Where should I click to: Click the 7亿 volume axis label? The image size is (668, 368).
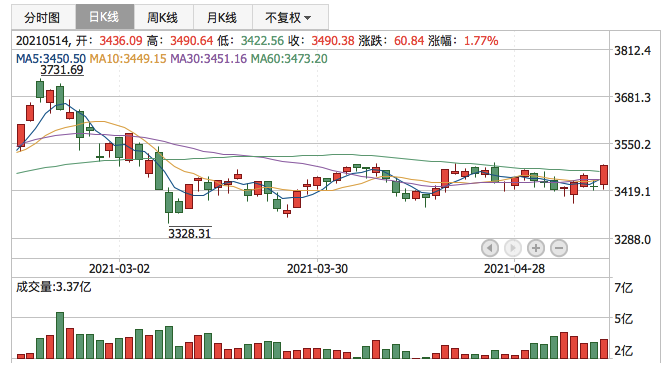click(x=623, y=288)
